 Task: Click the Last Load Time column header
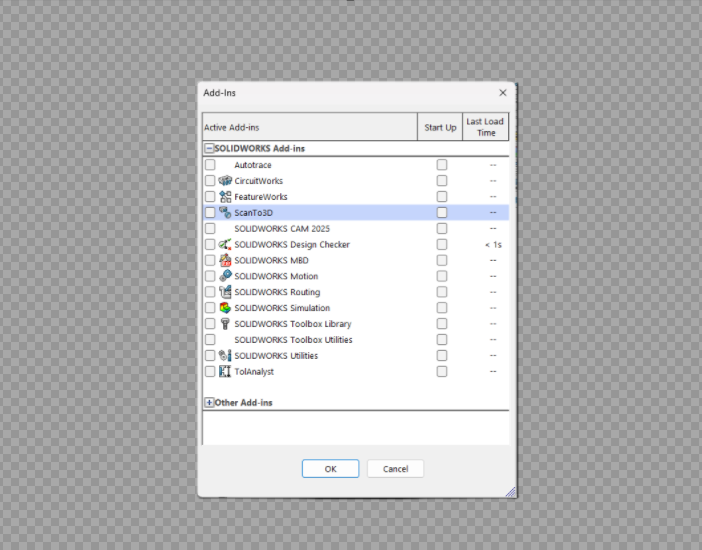[486, 127]
